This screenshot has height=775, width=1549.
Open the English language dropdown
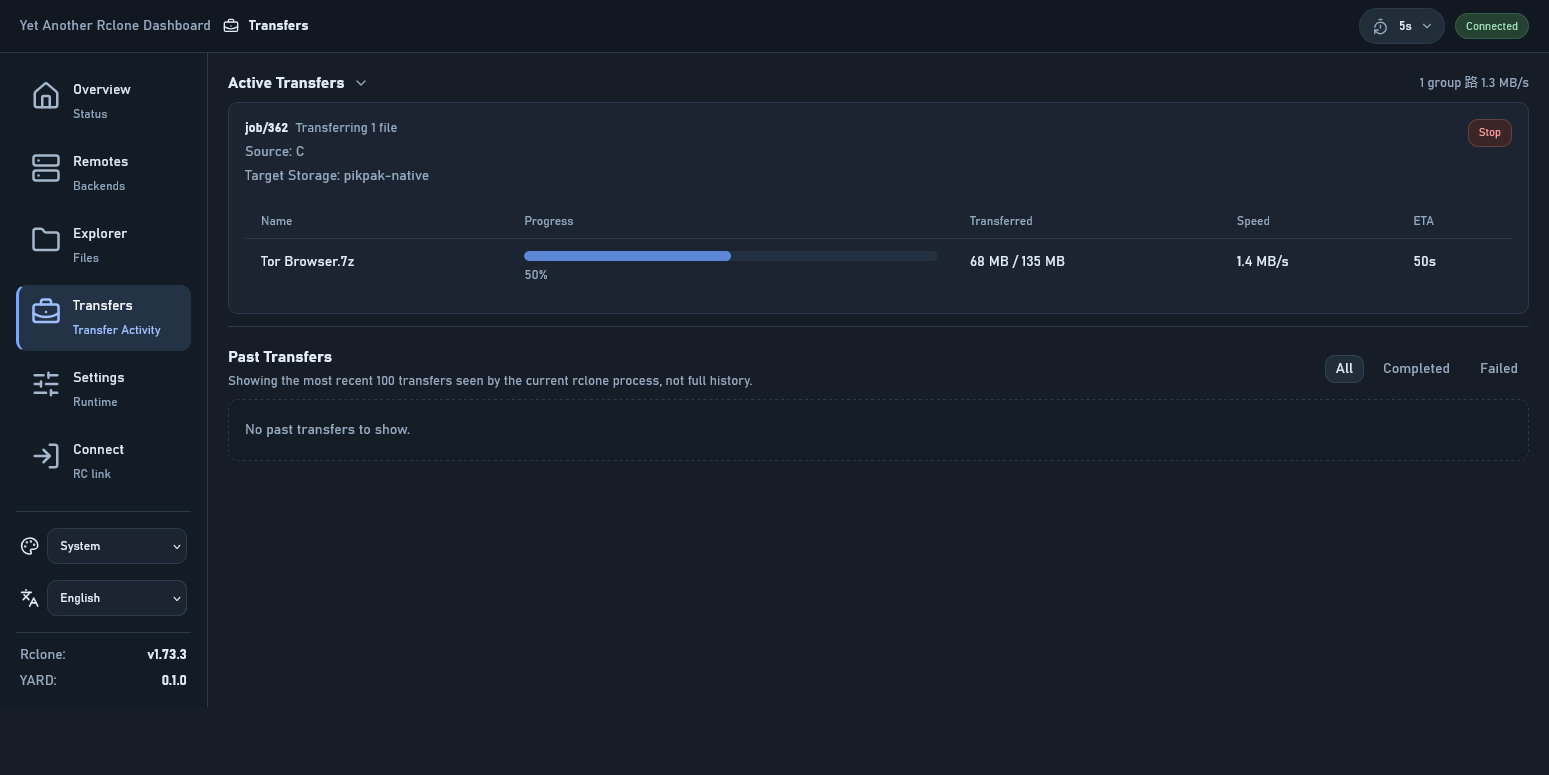pos(117,598)
